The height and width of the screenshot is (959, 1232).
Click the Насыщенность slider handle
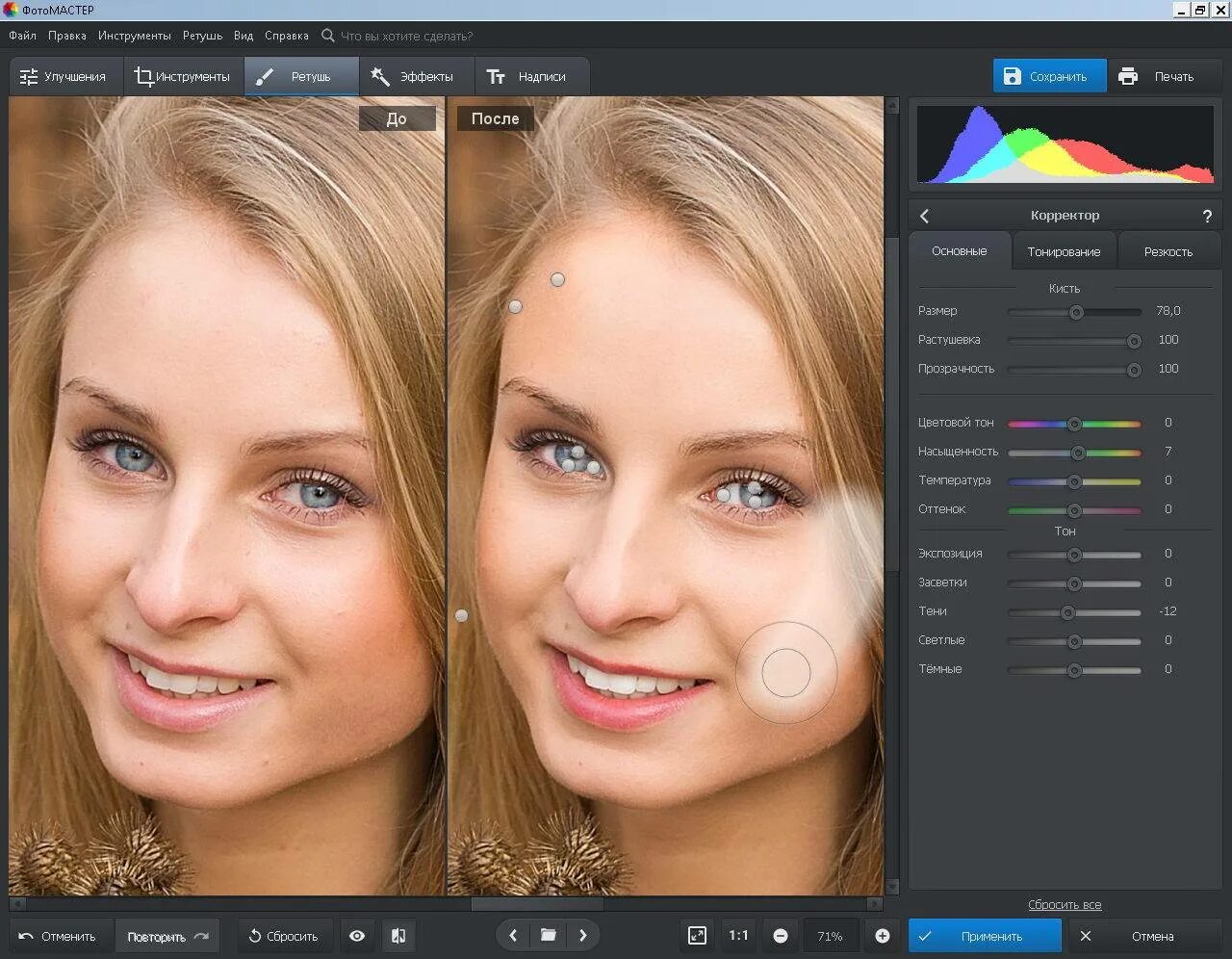(1078, 453)
